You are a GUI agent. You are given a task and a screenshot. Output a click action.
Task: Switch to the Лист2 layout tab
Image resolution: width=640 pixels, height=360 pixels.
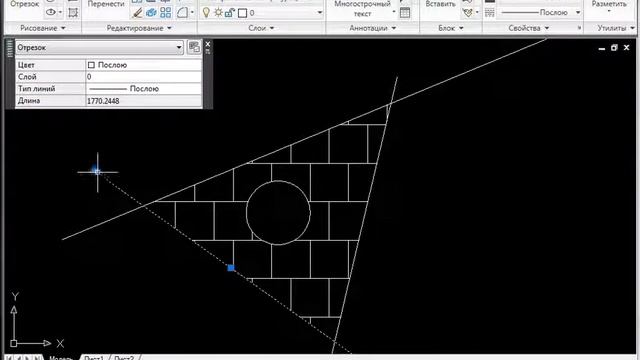[x=124, y=358]
